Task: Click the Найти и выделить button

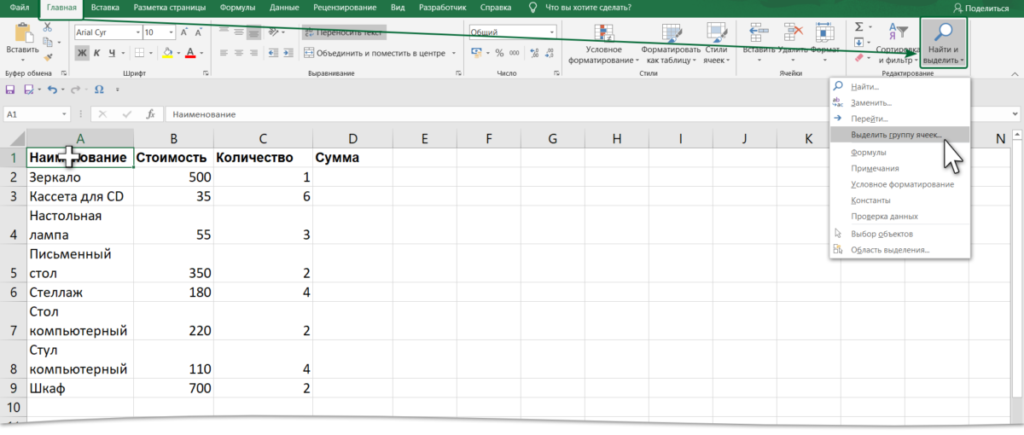Action: coord(943,43)
